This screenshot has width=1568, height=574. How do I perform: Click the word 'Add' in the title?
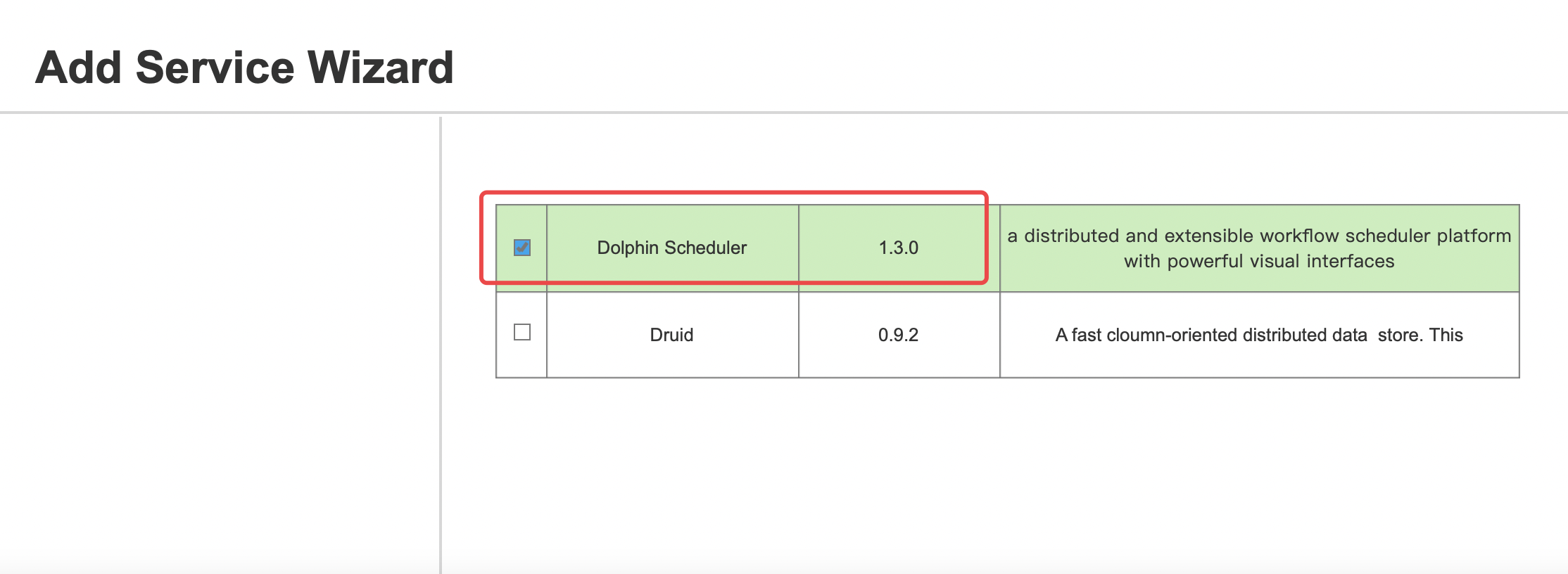click(79, 68)
